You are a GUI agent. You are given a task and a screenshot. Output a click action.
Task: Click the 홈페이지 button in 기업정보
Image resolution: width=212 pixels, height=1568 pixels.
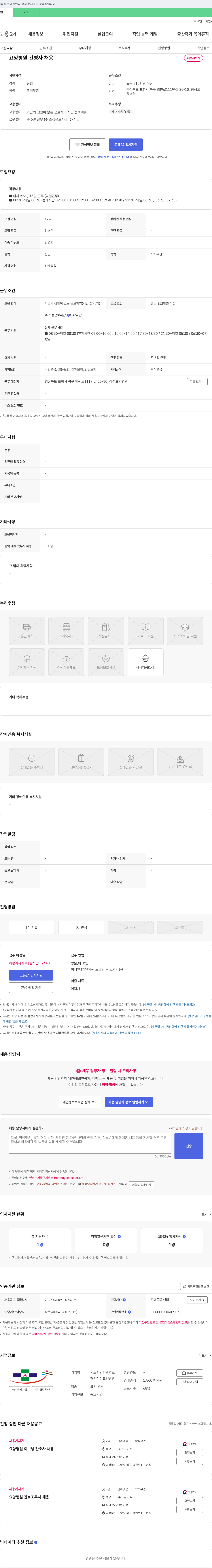click(189, 1373)
